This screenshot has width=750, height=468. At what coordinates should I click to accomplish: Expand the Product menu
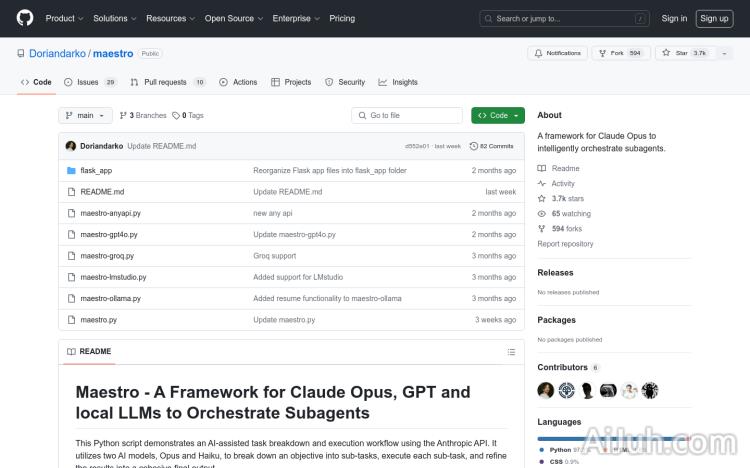pos(64,18)
